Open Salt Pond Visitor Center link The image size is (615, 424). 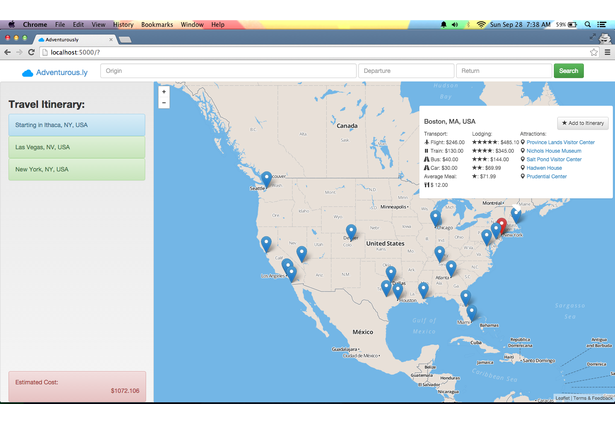[554, 159]
